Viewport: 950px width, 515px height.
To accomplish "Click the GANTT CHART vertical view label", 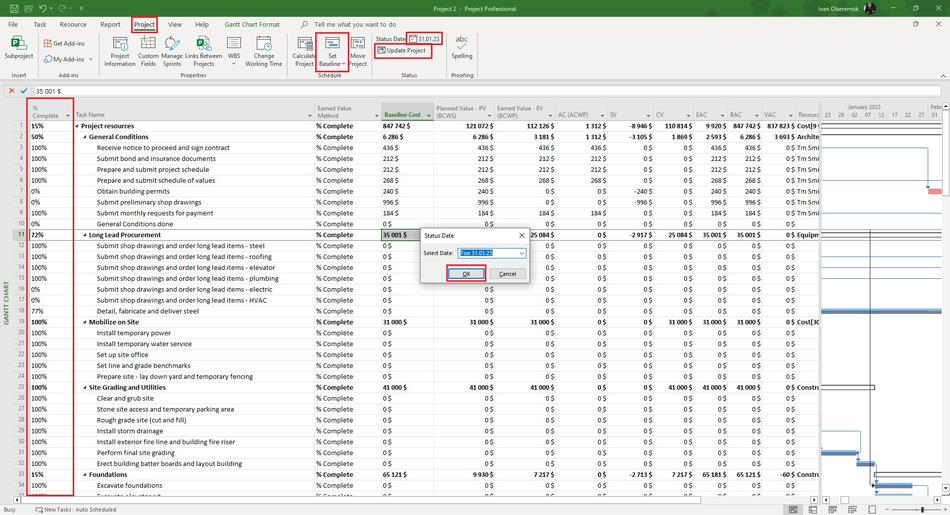I will coord(6,303).
